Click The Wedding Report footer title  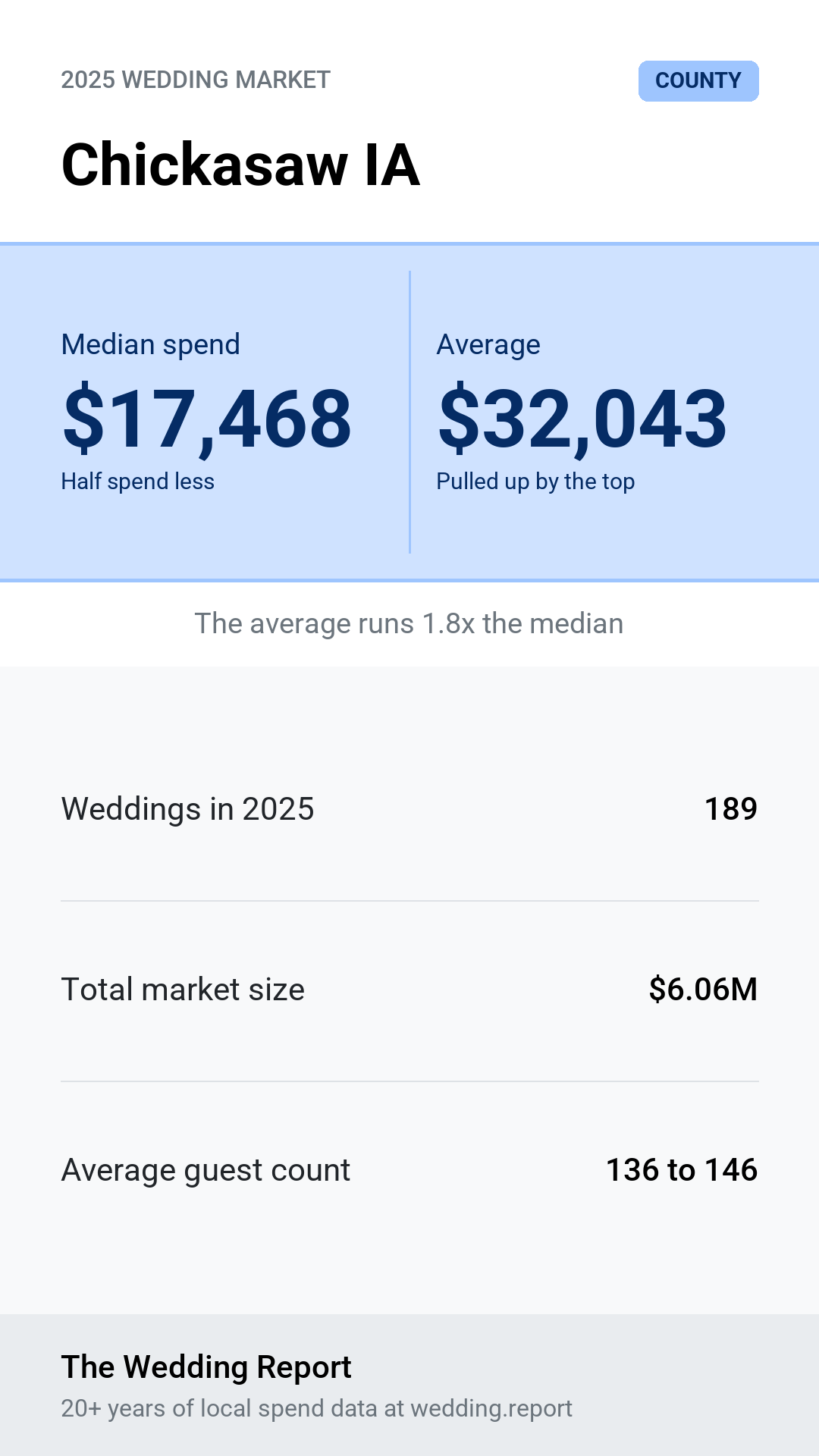point(206,1367)
